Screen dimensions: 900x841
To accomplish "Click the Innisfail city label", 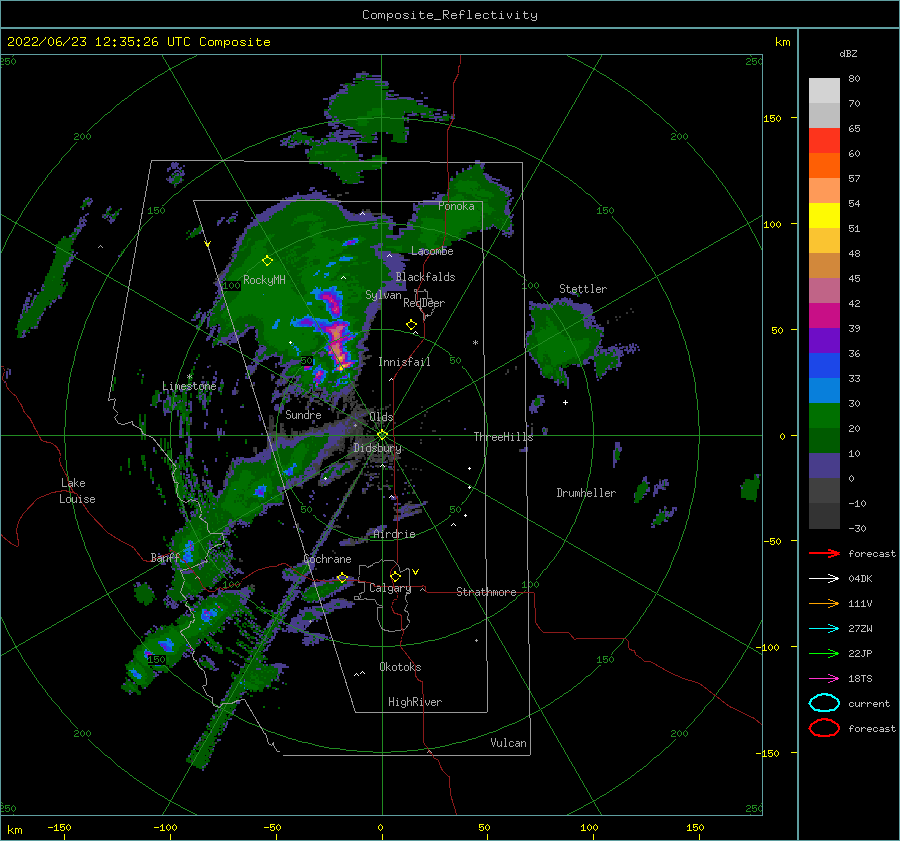I will coord(404,362).
